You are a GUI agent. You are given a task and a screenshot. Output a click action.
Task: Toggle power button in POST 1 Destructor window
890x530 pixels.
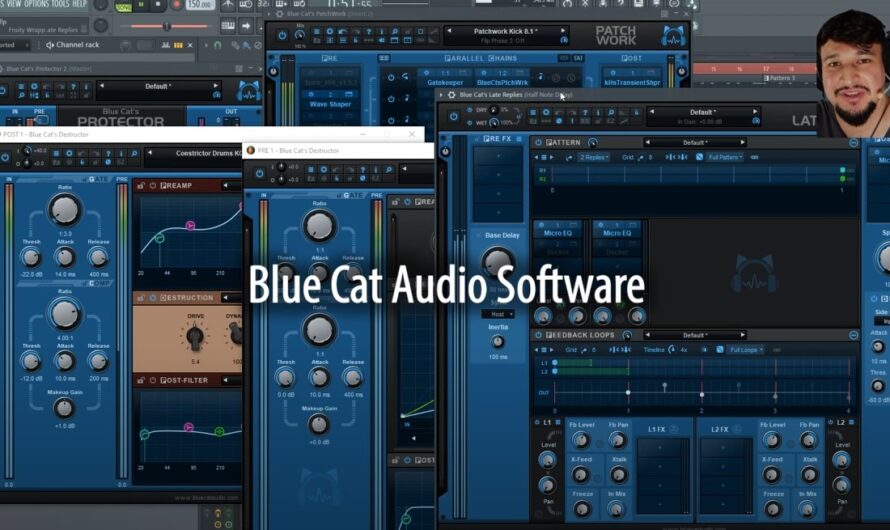[4, 158]
